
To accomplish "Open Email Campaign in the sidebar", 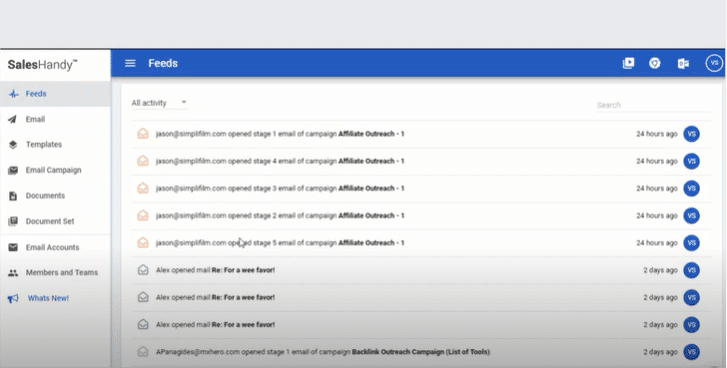I will 55,170.
